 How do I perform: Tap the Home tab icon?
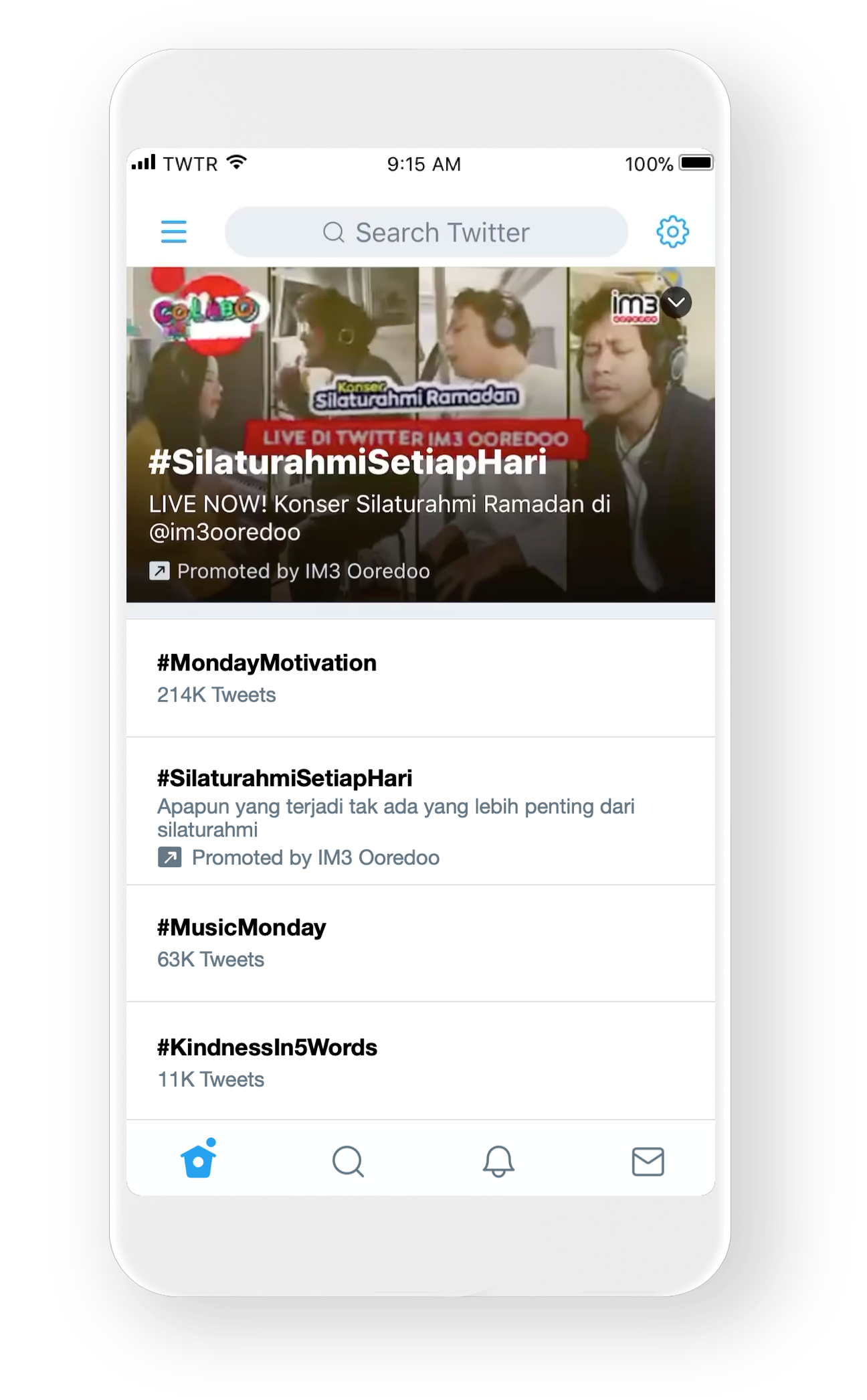pos(199,1158)
